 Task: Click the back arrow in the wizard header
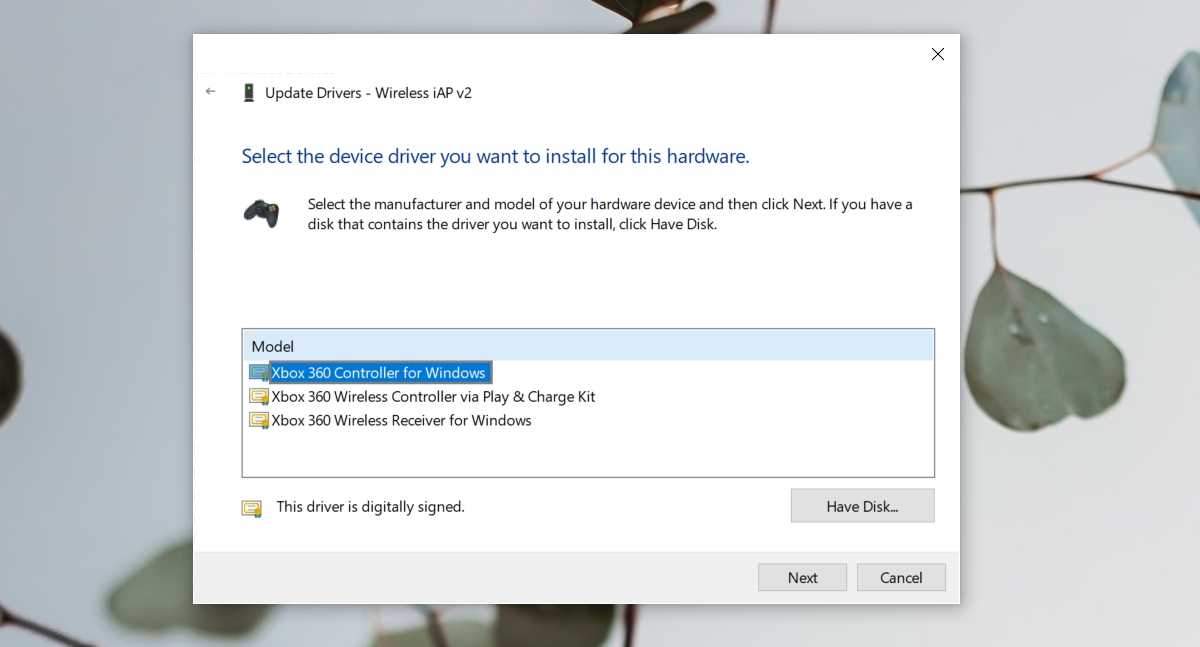click(x=210, y=92)
